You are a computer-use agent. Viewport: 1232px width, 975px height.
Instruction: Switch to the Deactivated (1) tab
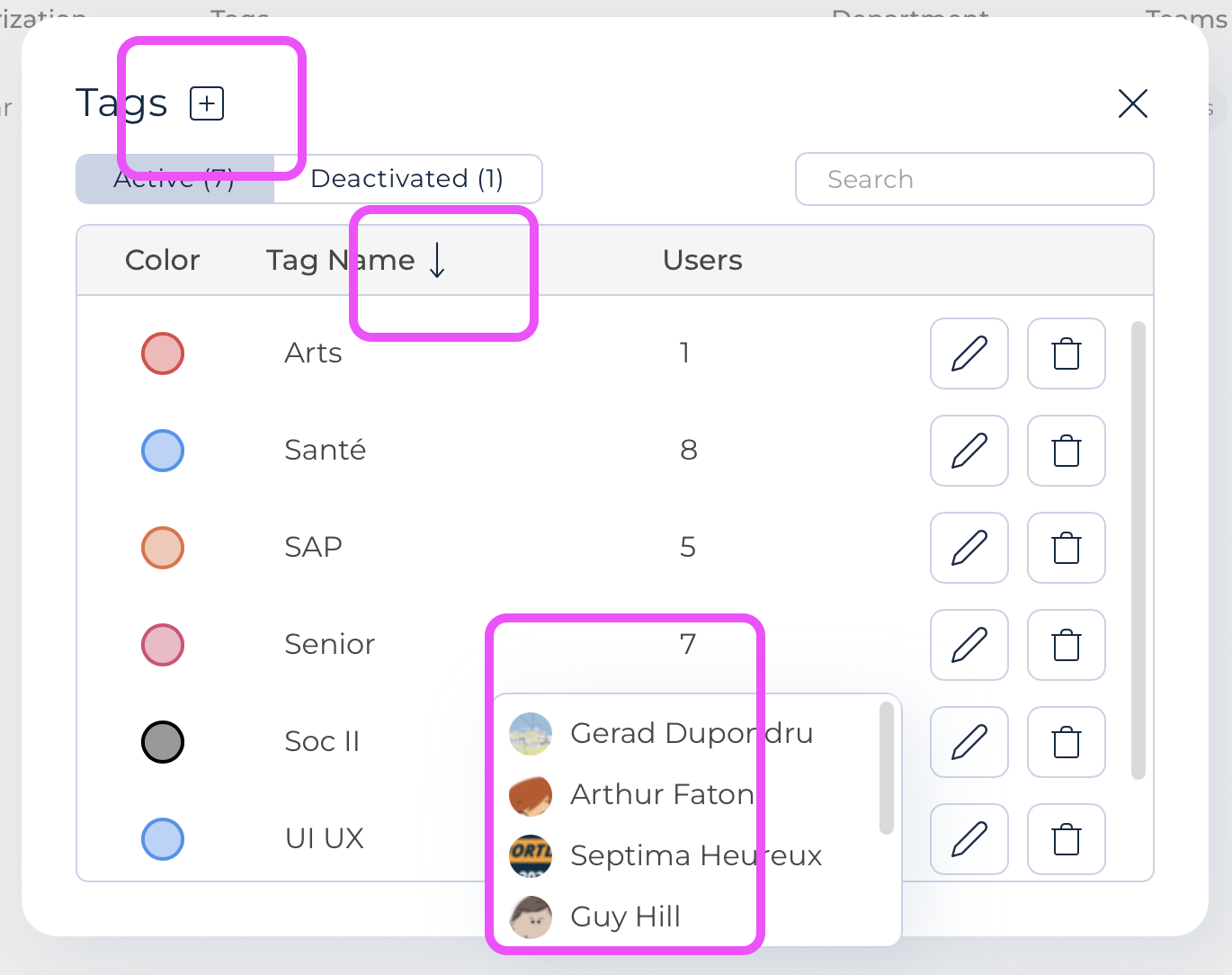tap(407, 179)
